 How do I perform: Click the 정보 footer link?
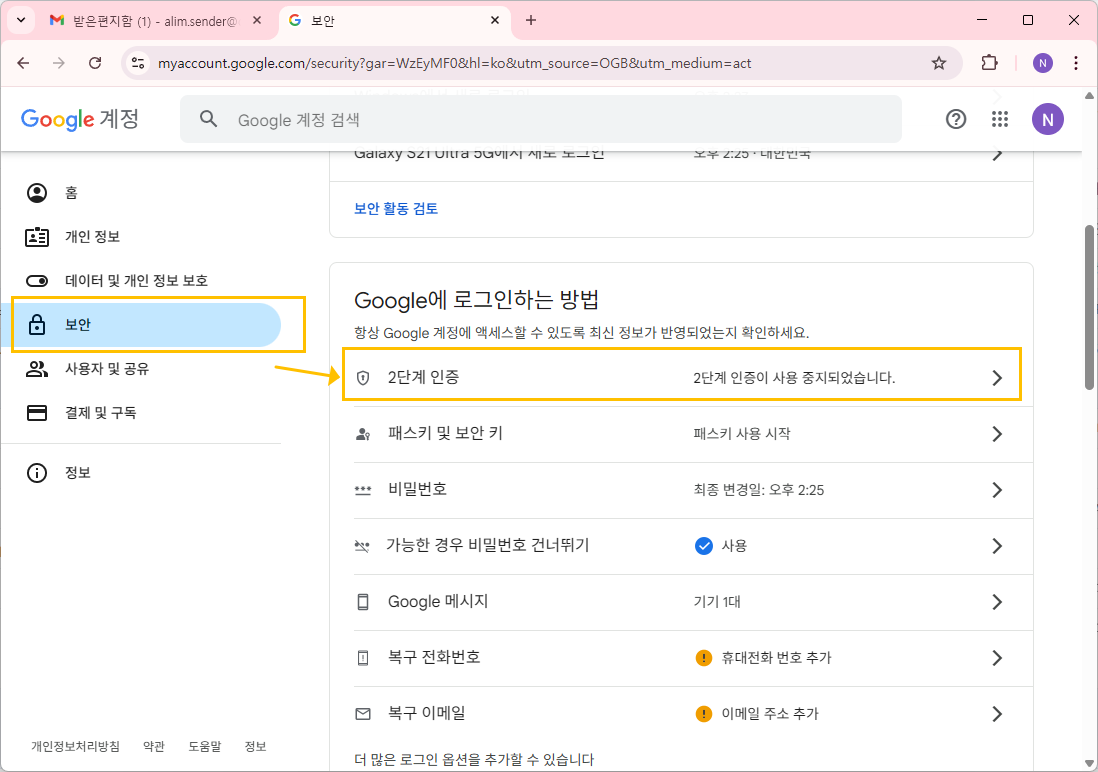pyautogui.click(x=256, y=746)
